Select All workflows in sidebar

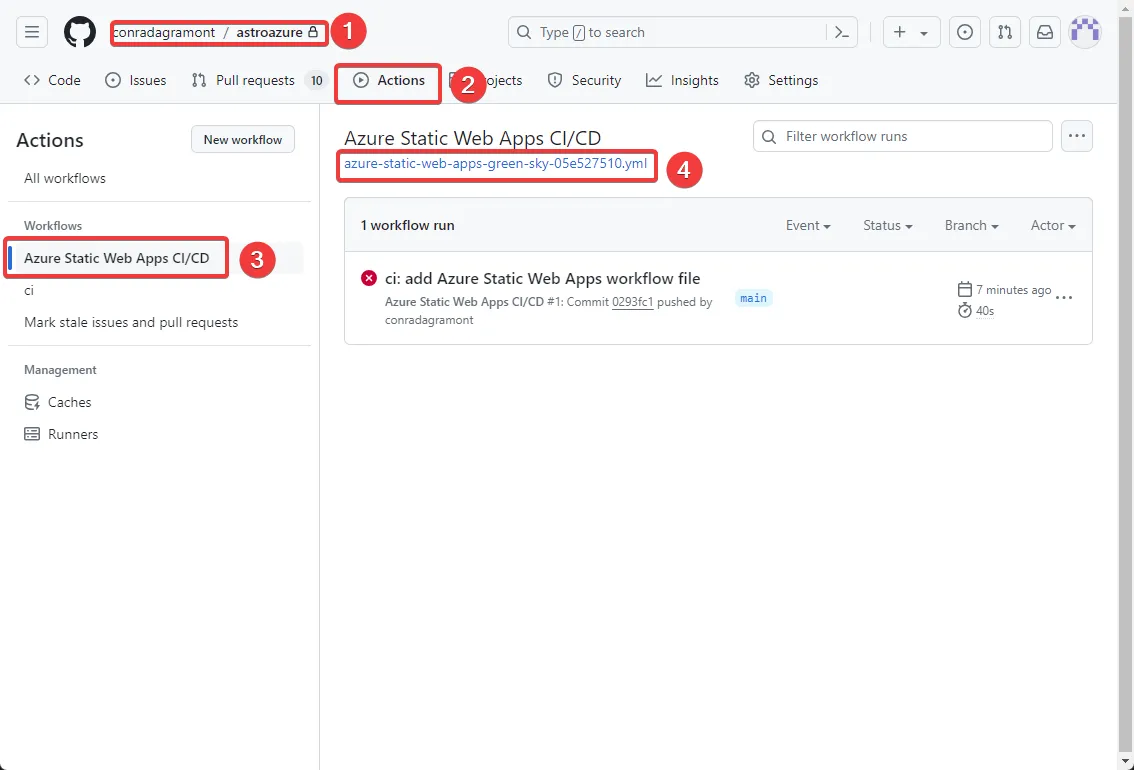65,178
